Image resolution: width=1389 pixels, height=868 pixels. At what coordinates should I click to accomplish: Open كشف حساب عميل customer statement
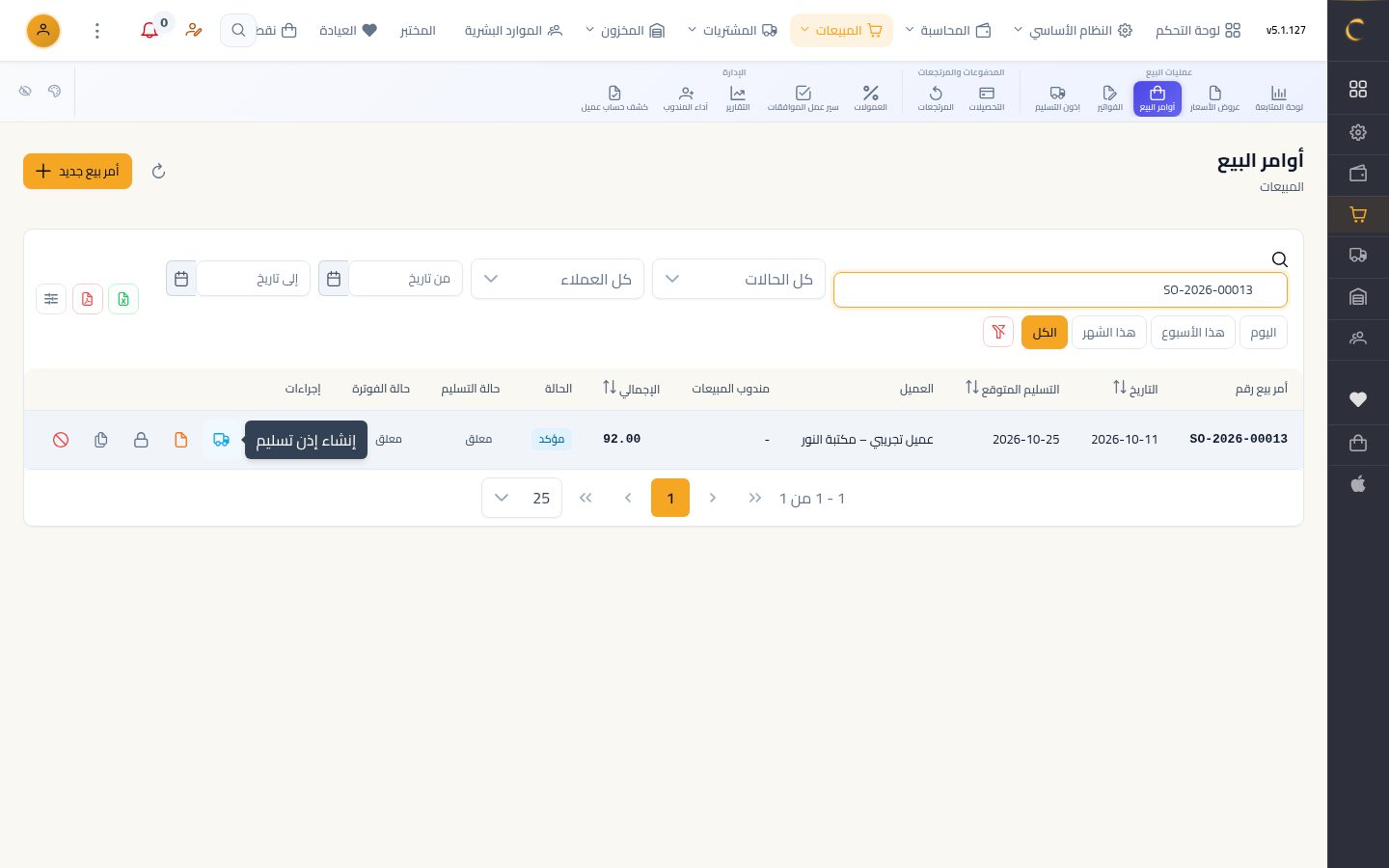pos(614,98)
